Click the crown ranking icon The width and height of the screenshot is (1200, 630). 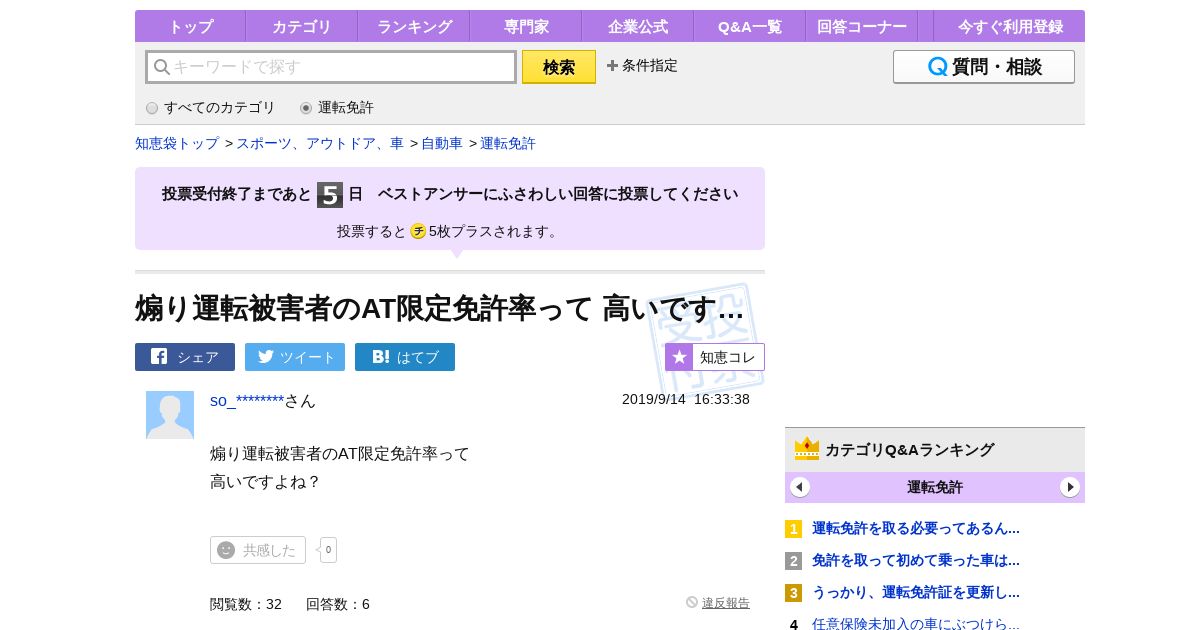(807, 448)
